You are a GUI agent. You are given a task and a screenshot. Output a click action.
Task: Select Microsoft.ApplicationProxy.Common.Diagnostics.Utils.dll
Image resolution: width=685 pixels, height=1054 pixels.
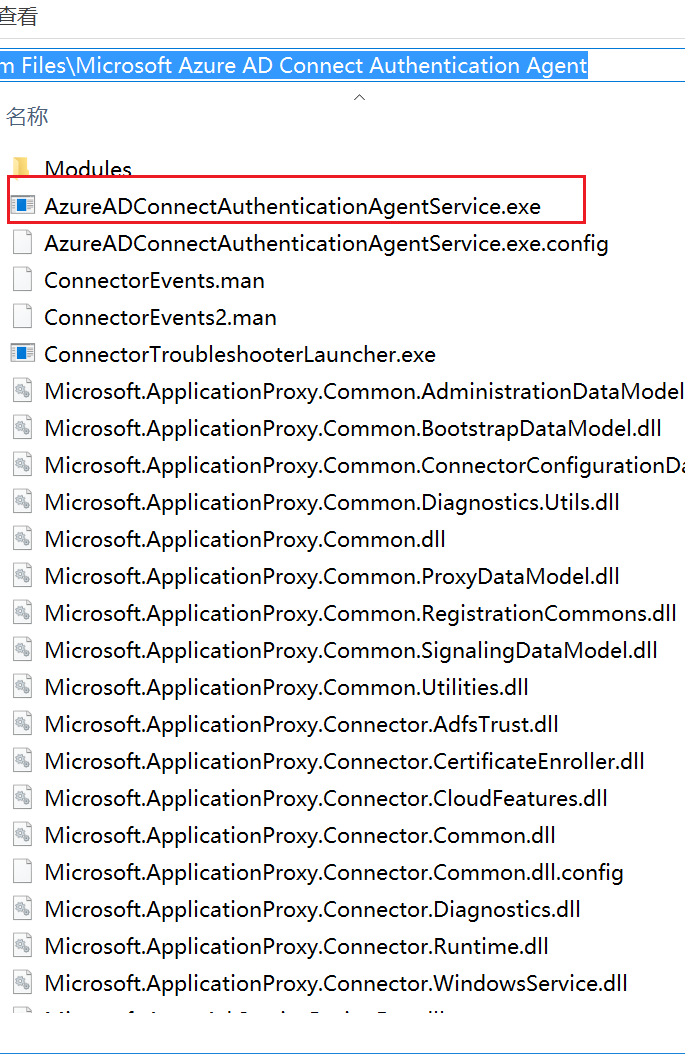click(332, 502)
